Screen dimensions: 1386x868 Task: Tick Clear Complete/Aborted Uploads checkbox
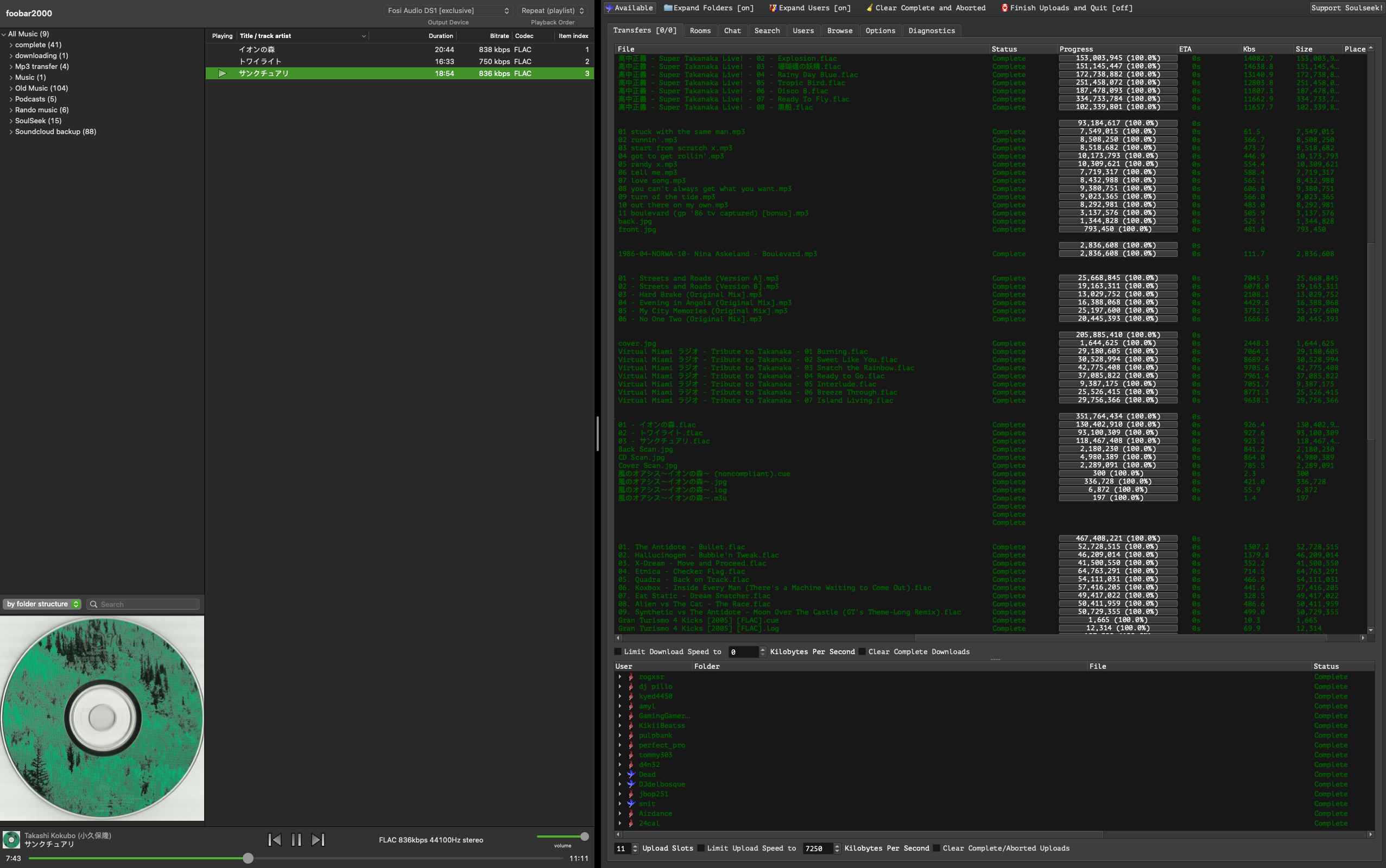(936, 848)
